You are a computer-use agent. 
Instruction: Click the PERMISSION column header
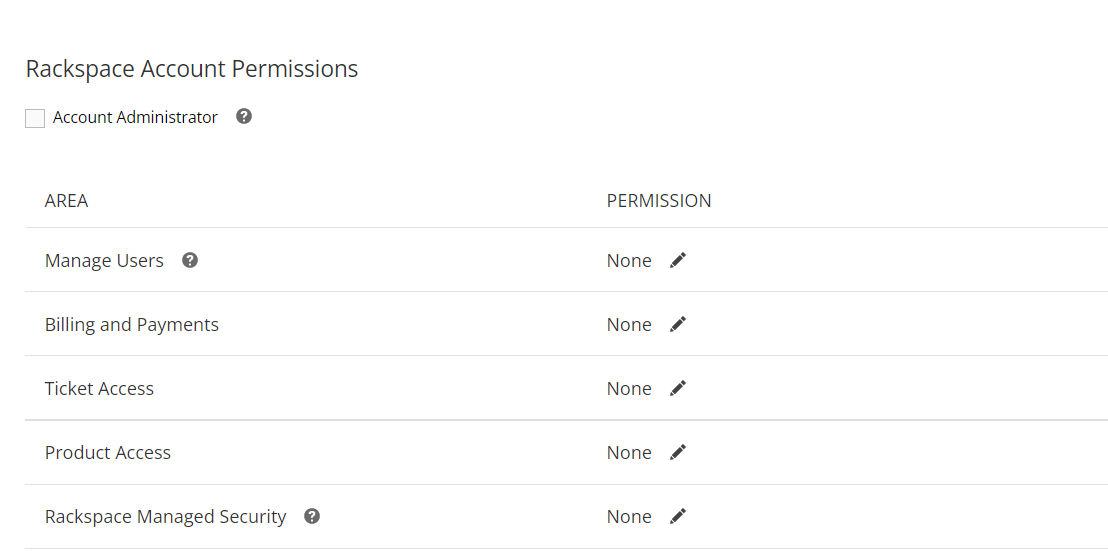(659, 200)
